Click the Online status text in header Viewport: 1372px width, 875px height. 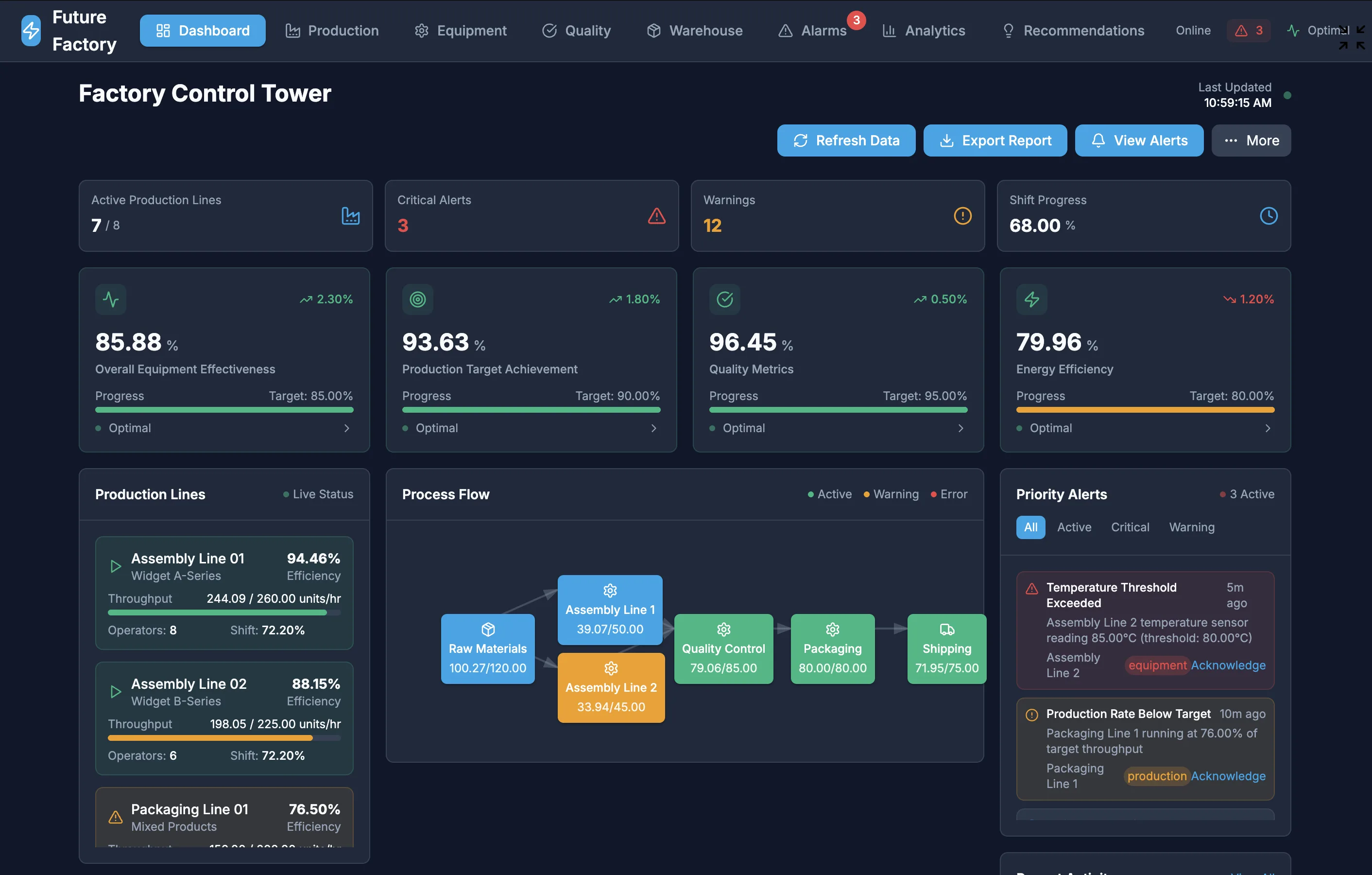pos(1193,31)
